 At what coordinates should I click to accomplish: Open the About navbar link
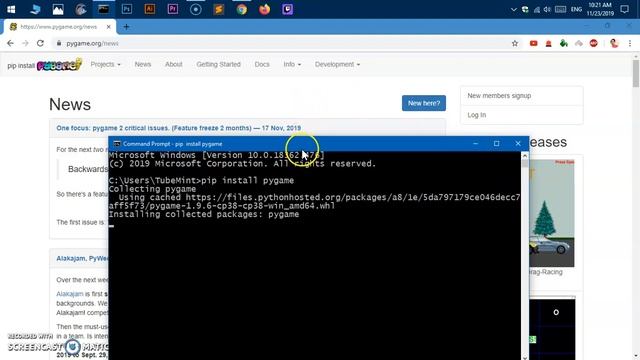(x=173, y=64)
